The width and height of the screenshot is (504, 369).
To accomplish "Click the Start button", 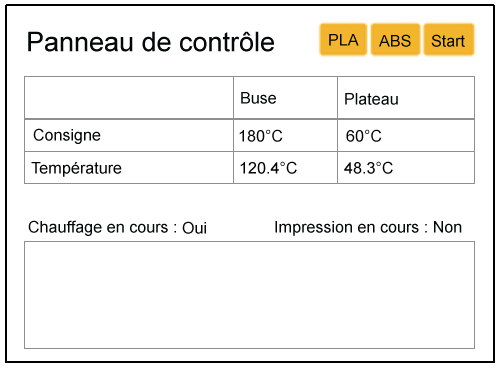I will pos(449,40).
